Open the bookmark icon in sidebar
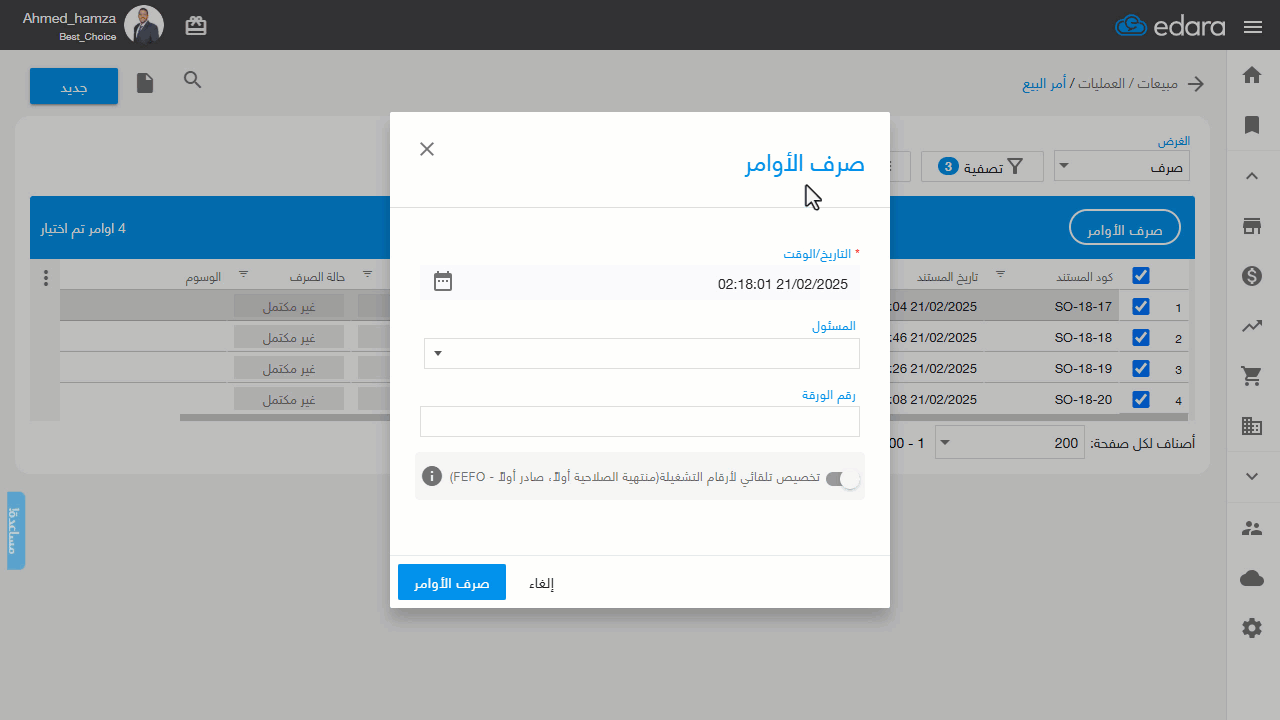1280x720 pixels. [1251, 125]
